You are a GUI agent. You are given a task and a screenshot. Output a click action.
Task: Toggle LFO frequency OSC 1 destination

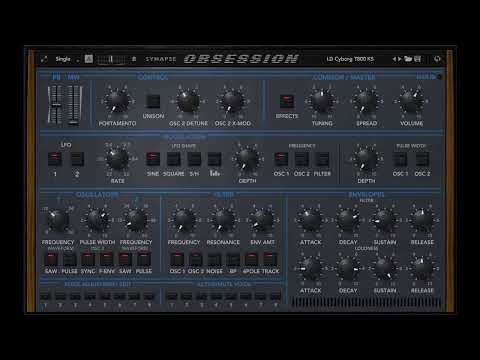pyautogui.click(x=281, y=159)
